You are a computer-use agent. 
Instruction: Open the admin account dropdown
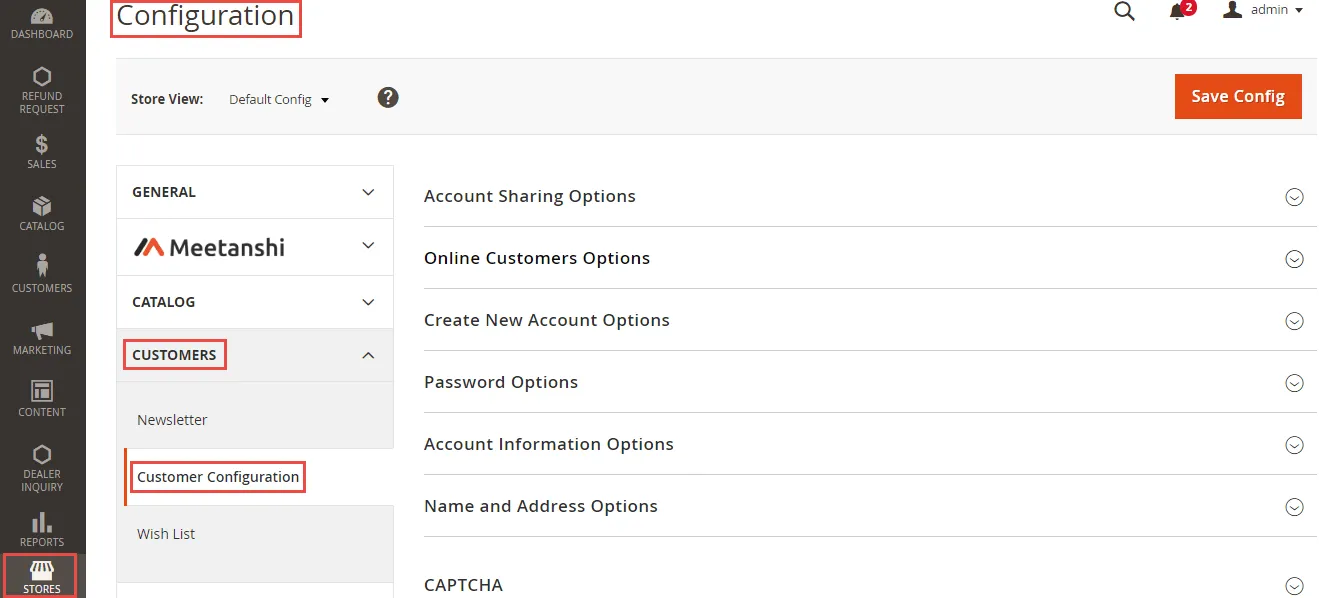tap(1264, 10)
